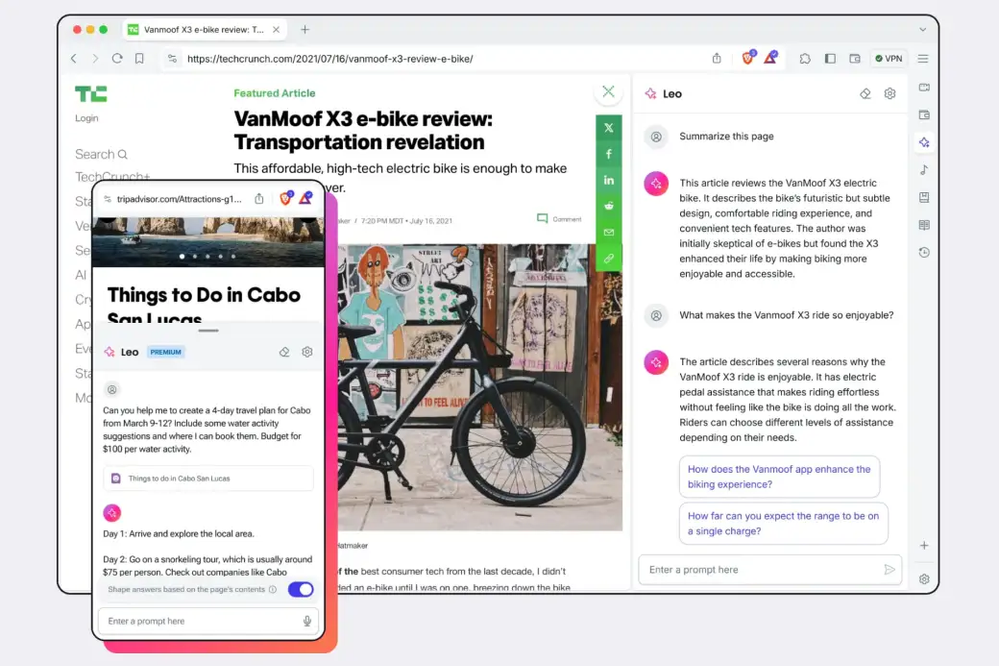The height and width of the screenshot is (666, 999).
Task: Open settings gear in desktop Leo panel header
Action: (890, 94)
